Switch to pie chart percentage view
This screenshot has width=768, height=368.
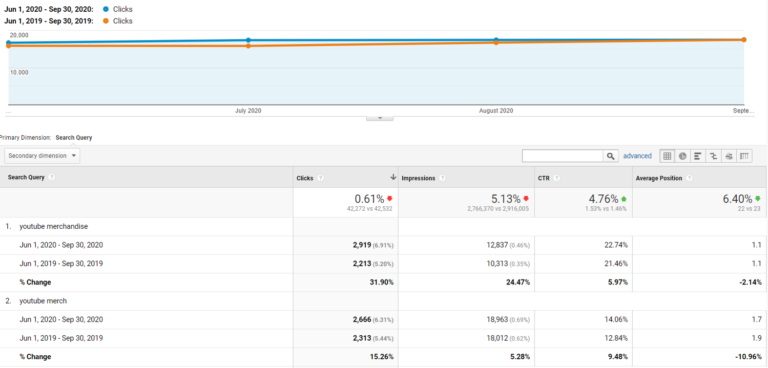tap(682, 156)
